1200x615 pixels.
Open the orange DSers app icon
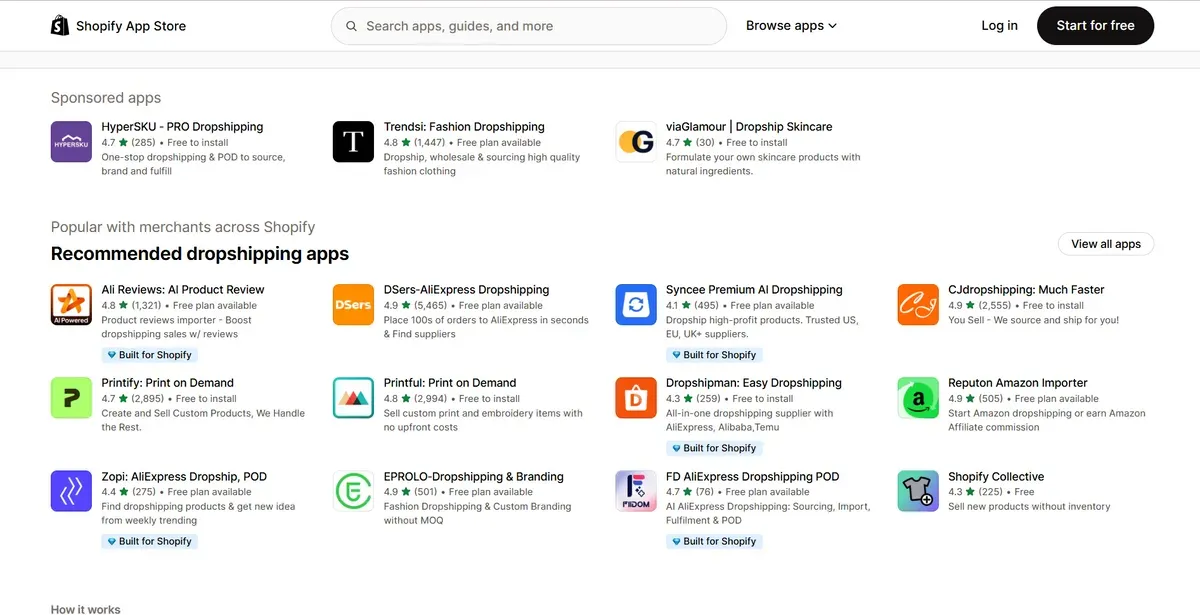[x=353, y=305]
